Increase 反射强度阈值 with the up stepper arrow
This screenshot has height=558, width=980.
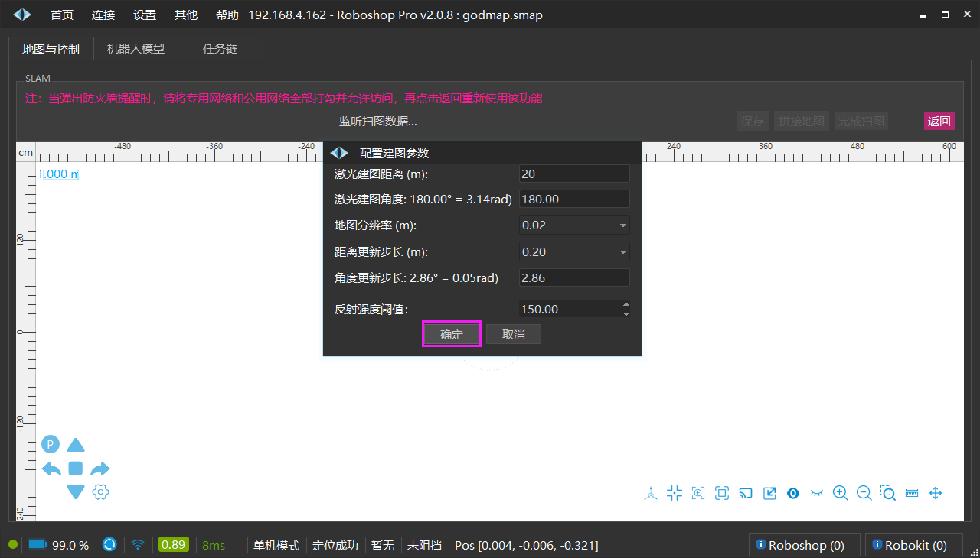[626, 305]
